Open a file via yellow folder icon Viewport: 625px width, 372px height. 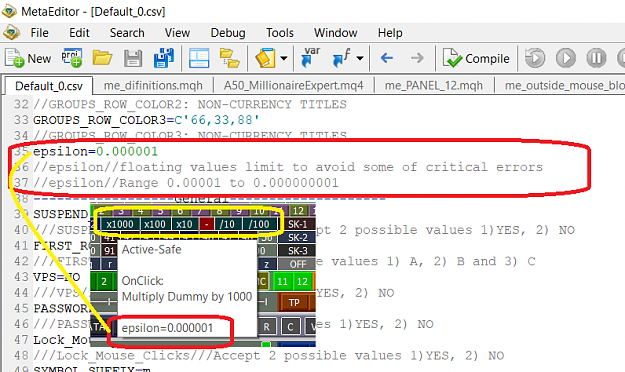(x=102, y=58)
